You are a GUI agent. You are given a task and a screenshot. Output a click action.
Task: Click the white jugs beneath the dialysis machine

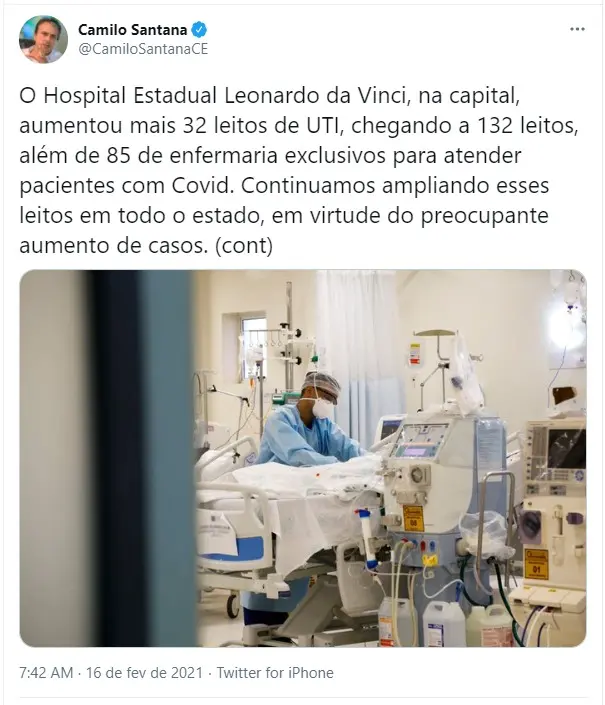[x=445, y=623]
